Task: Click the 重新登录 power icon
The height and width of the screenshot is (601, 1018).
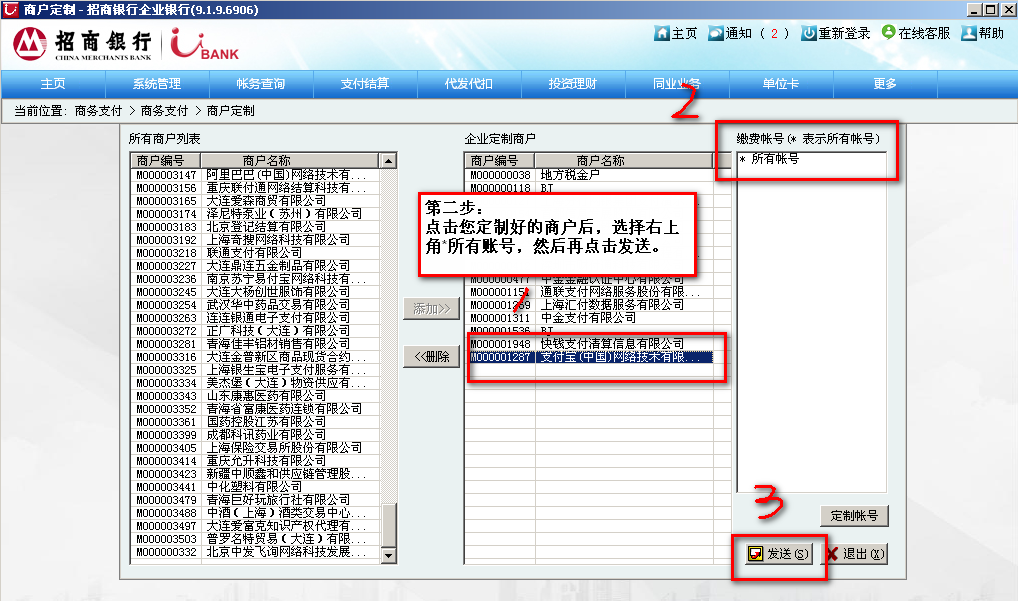Action: click(809, 33)
